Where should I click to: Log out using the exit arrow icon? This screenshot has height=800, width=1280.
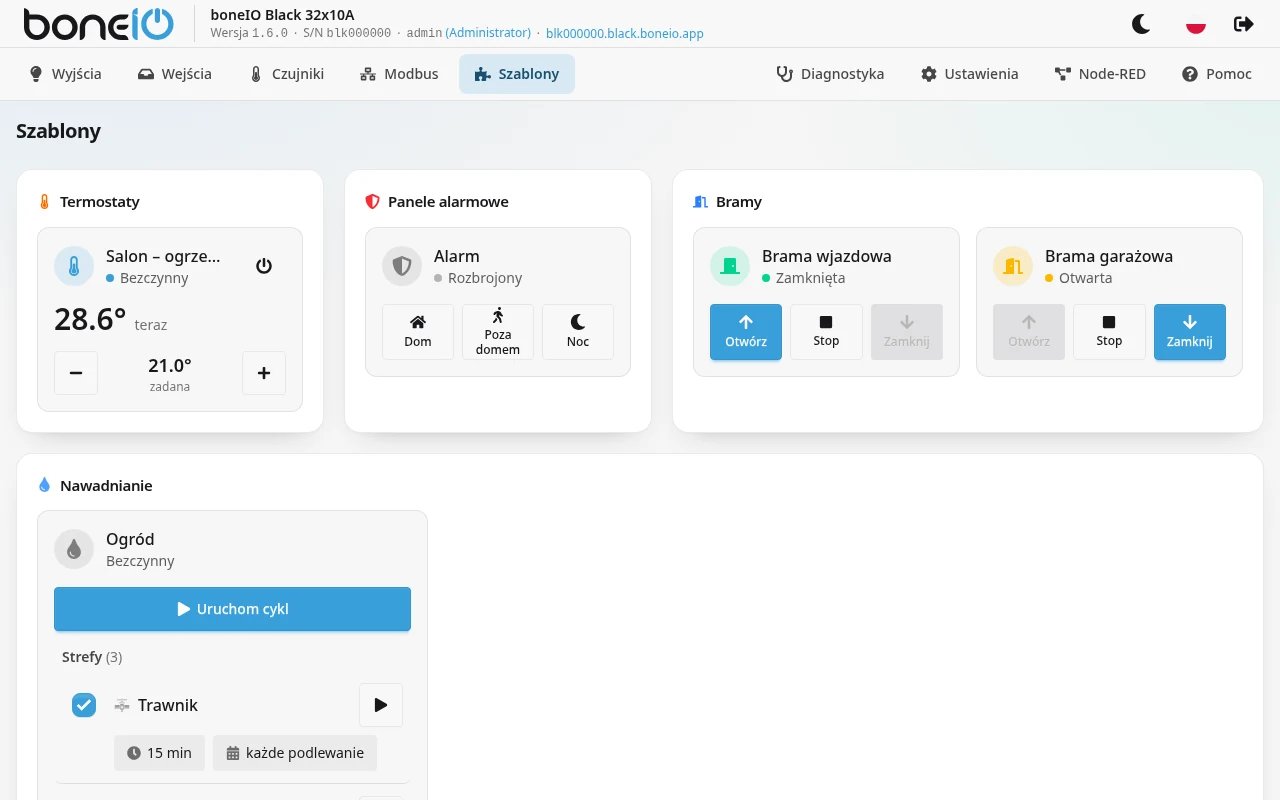(x=1244, y=24)
